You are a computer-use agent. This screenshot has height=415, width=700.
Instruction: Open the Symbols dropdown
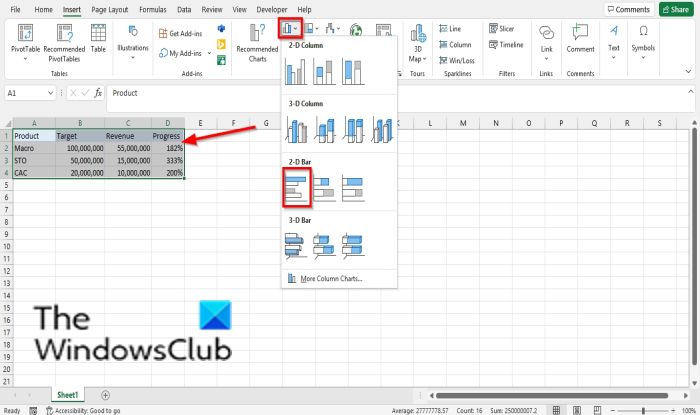643,42
